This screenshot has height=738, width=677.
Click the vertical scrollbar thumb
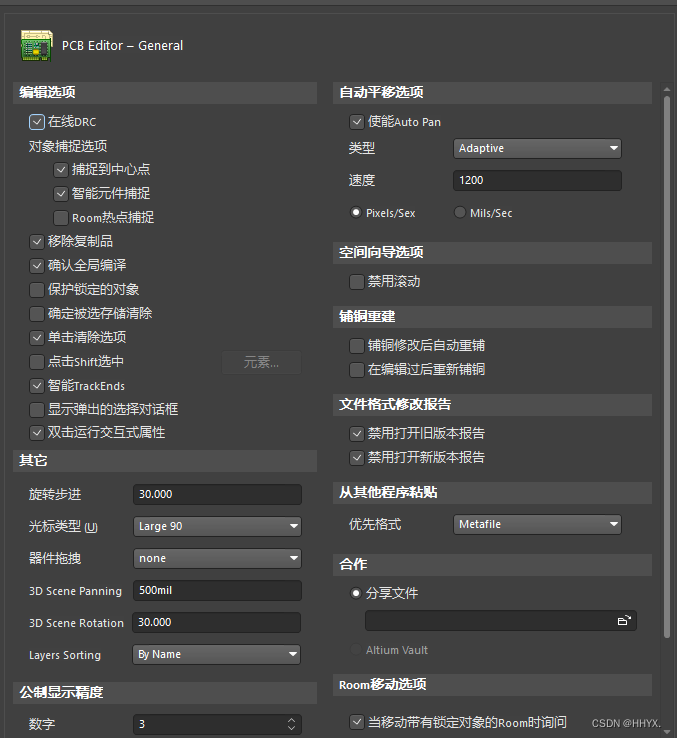[x=667, y=367]
